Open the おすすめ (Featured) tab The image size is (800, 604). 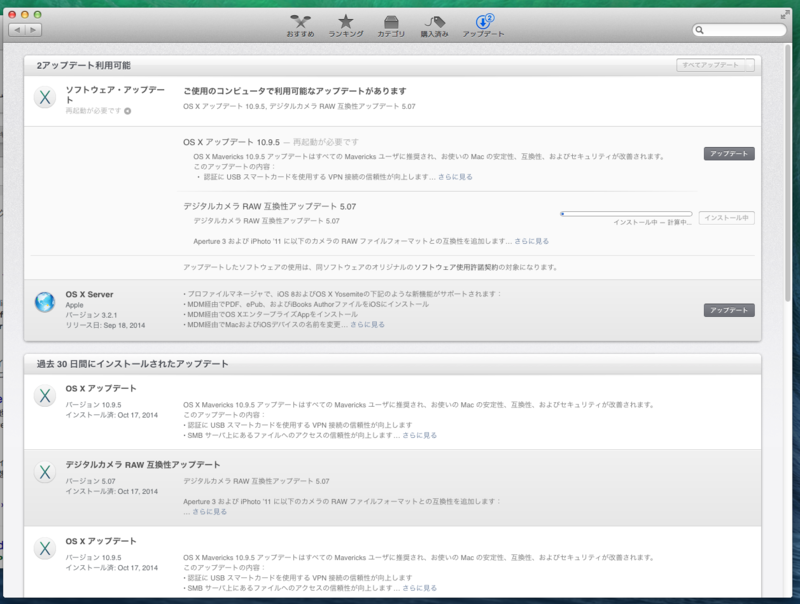pos(300,26)
